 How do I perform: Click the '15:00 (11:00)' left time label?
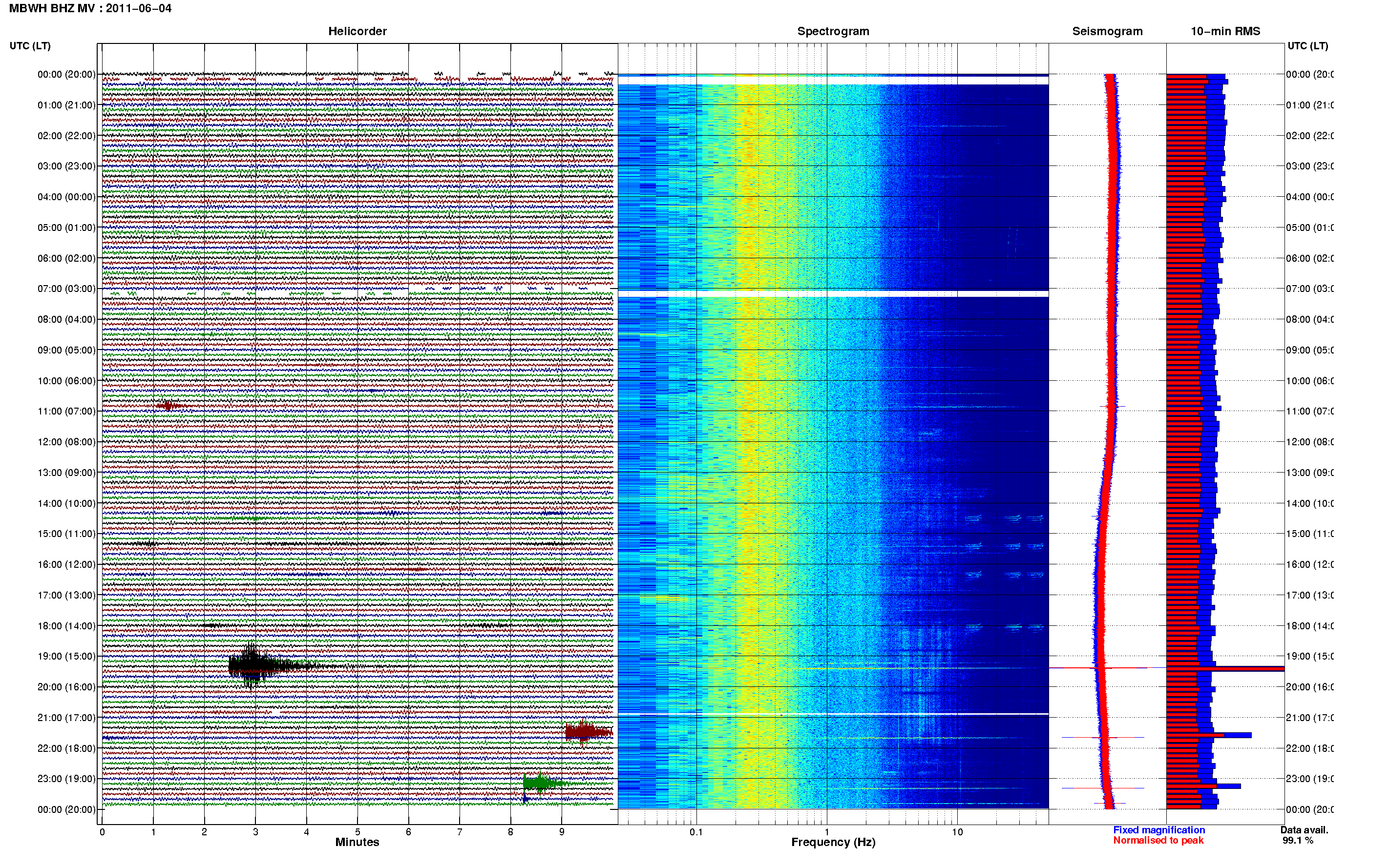click(x=66, y=534)
